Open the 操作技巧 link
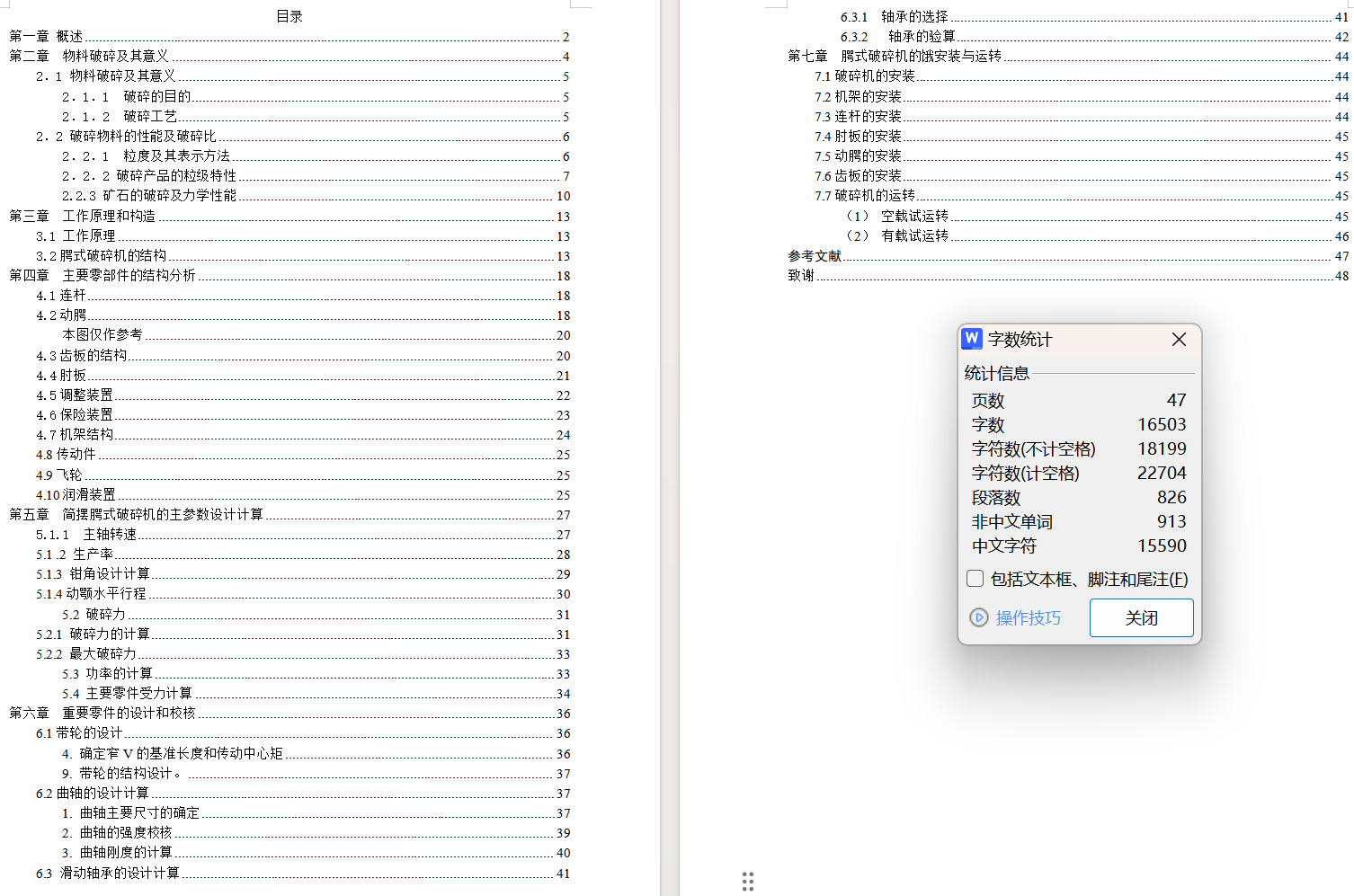This screenshot has height=896, width=1354. click(x=1029, y=617)
